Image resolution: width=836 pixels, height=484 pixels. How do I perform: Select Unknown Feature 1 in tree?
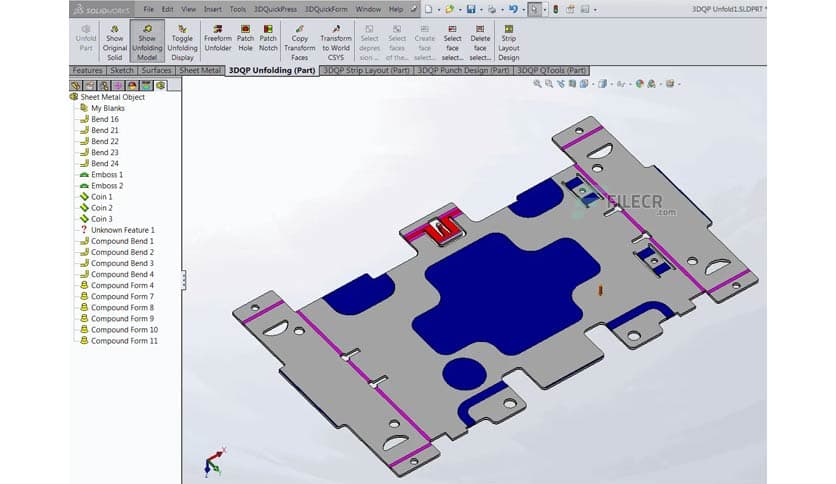click(x=117, y=230)
